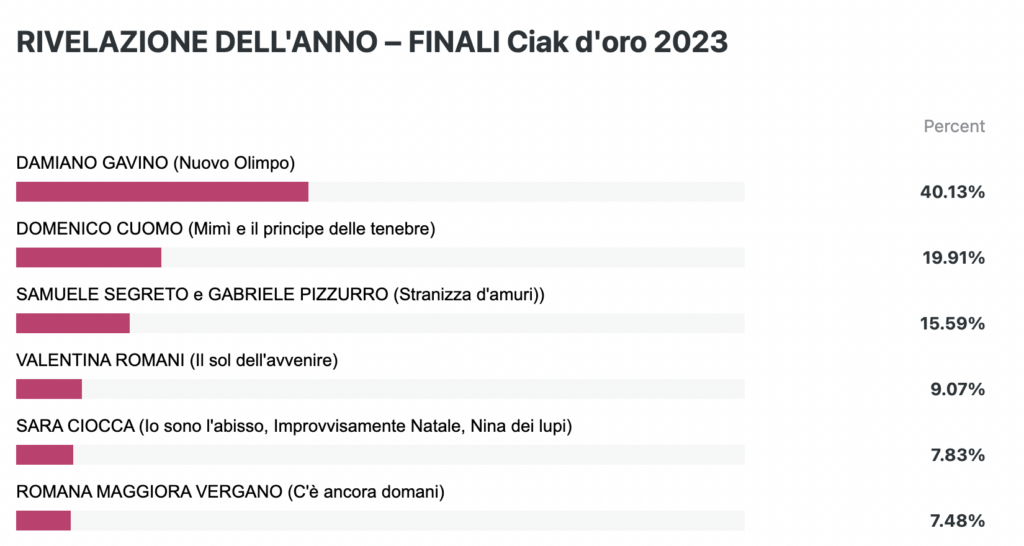Select the Stranizza d'amuri nominees label
1024x546 pixels.
coord(280,295)
